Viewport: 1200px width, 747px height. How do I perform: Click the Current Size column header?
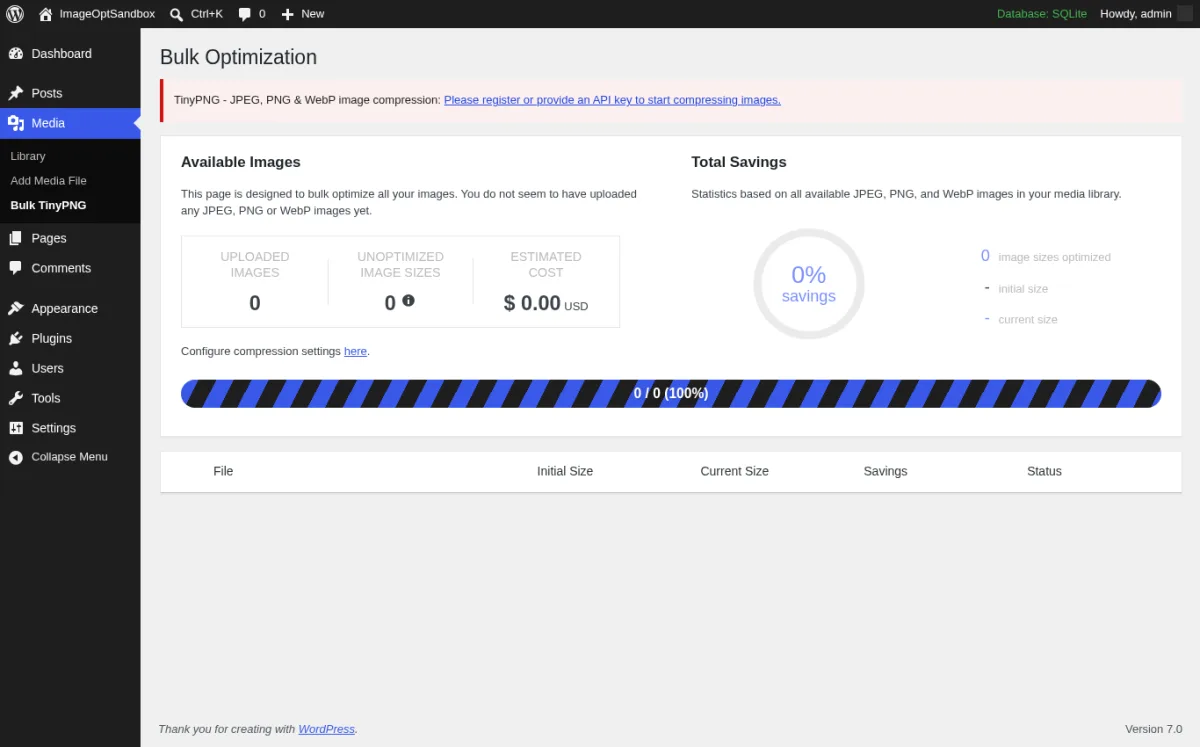734,471
